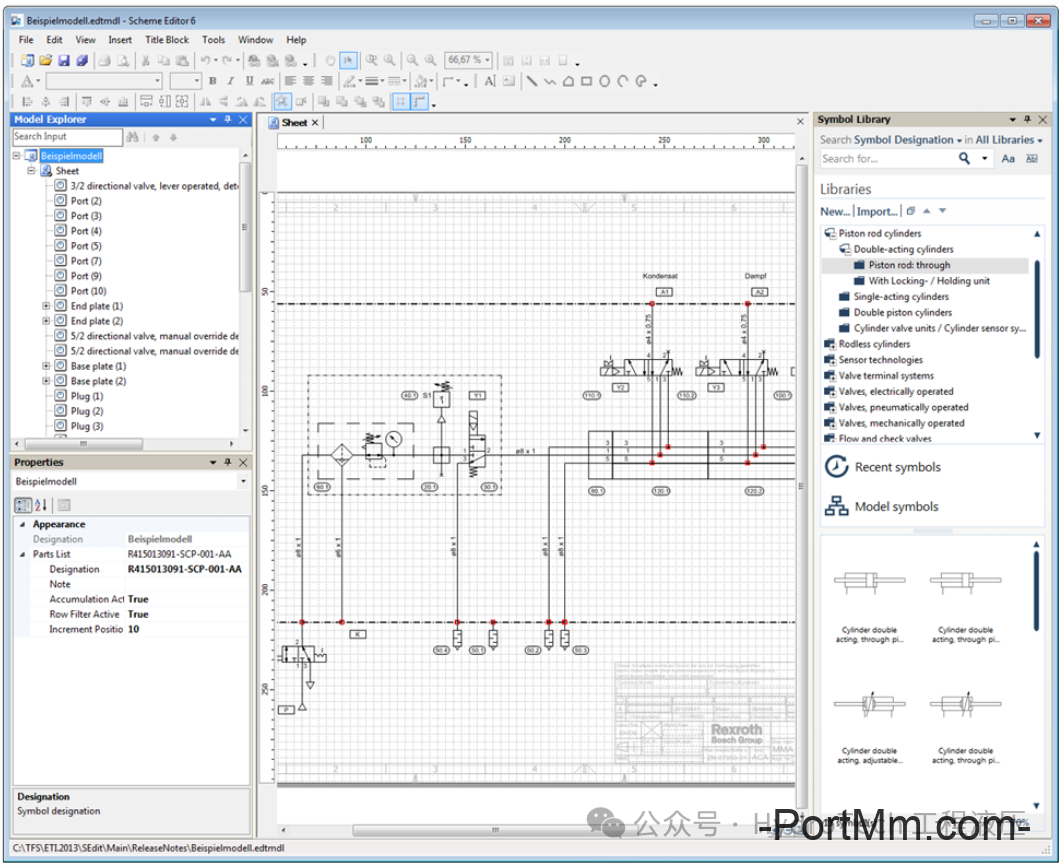Click the Save icon in the toolbar
1059x866 pixels.
(62, 61)
